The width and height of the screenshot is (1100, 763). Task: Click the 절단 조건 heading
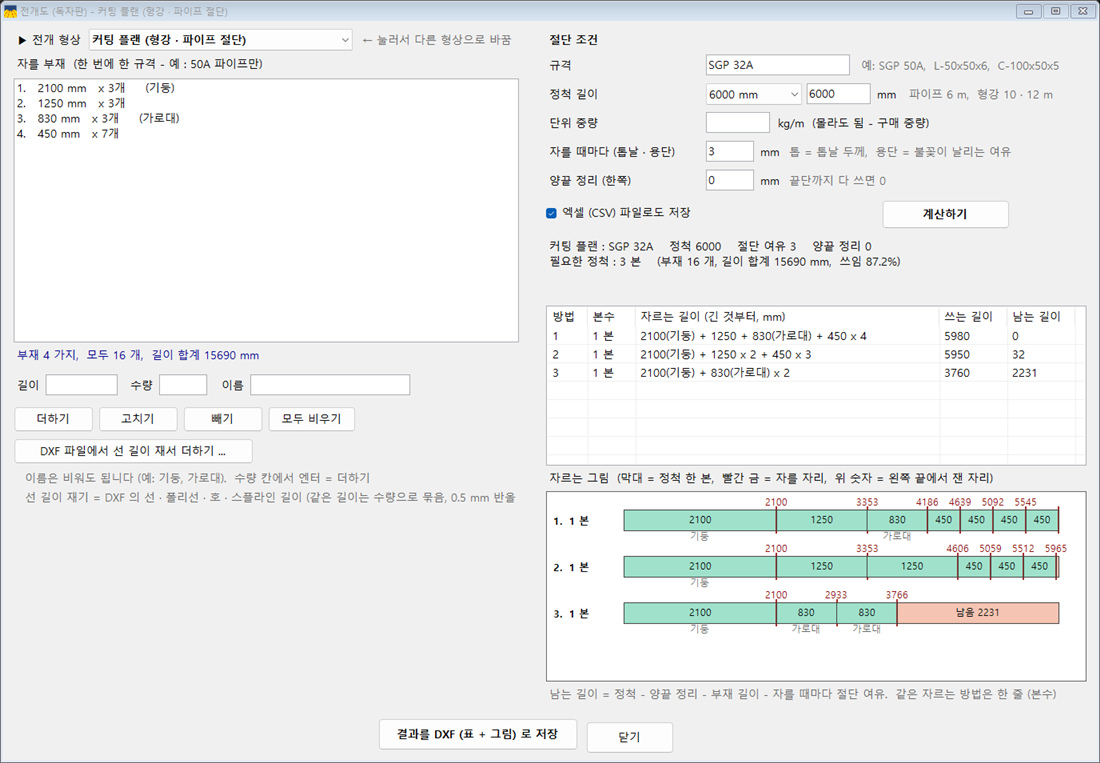click(x=573, y=40)
